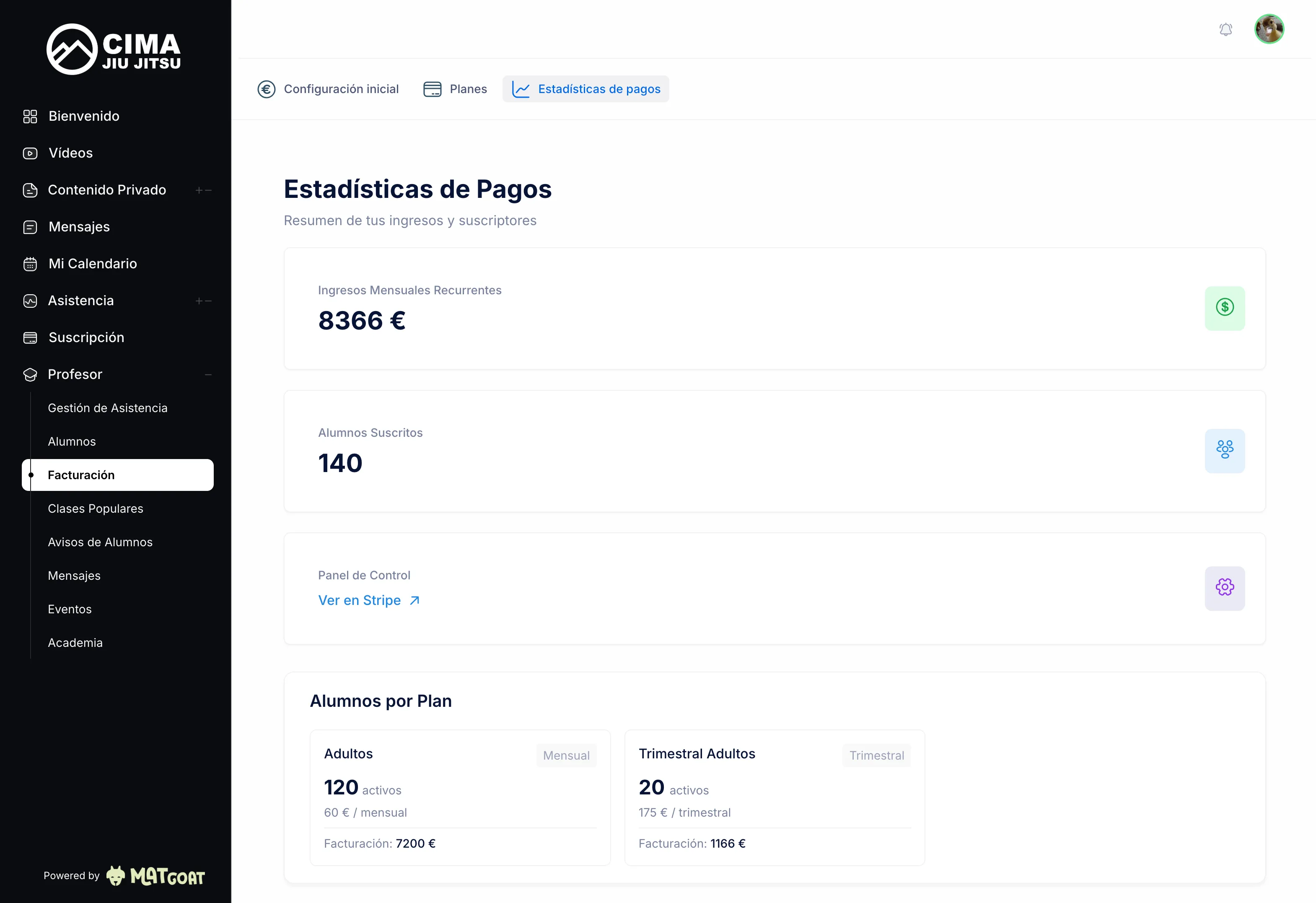Image resolution: width=1316 pixels, height=903 pixels.
Task: Click the Trimestral badge on Trimestral Adultos
Action: (877, 755)
